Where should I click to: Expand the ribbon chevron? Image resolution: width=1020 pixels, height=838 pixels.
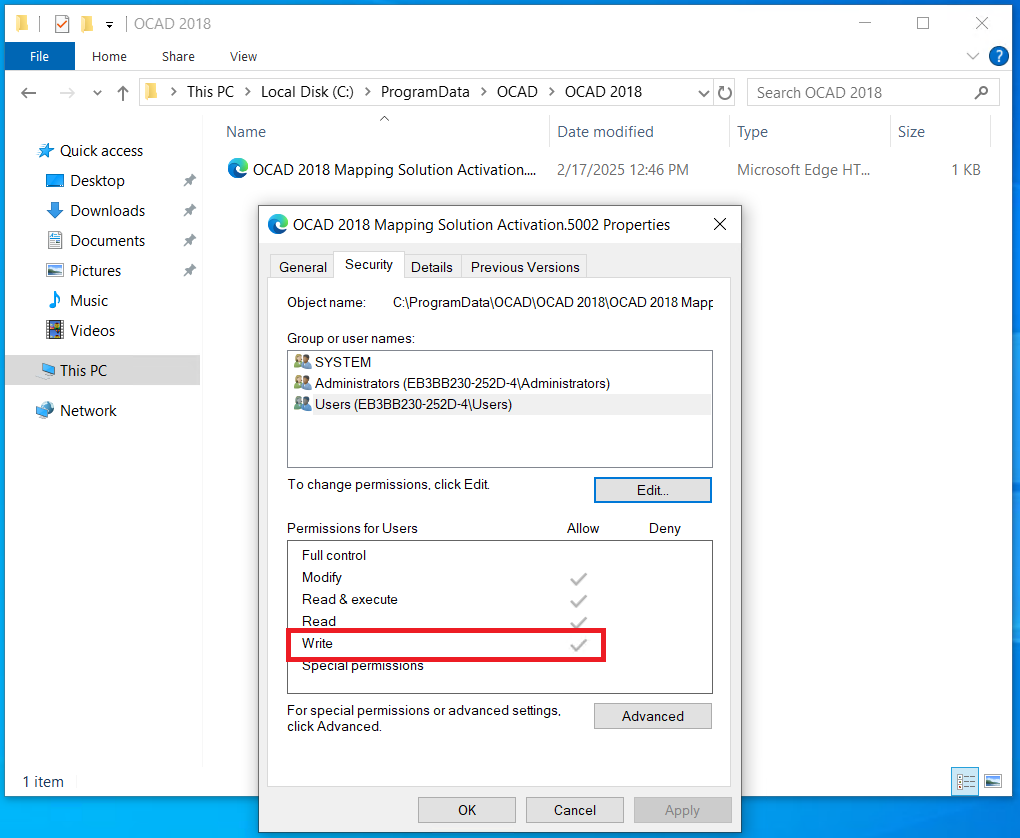[973, 56]
